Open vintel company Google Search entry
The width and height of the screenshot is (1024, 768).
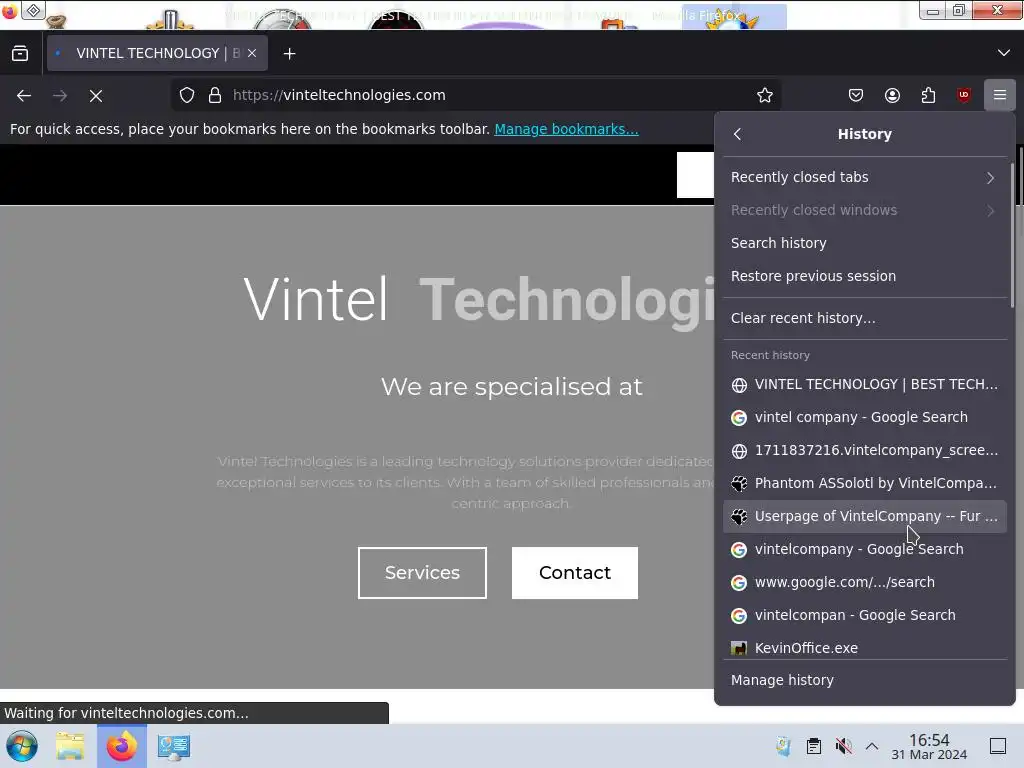coord(865,417)
